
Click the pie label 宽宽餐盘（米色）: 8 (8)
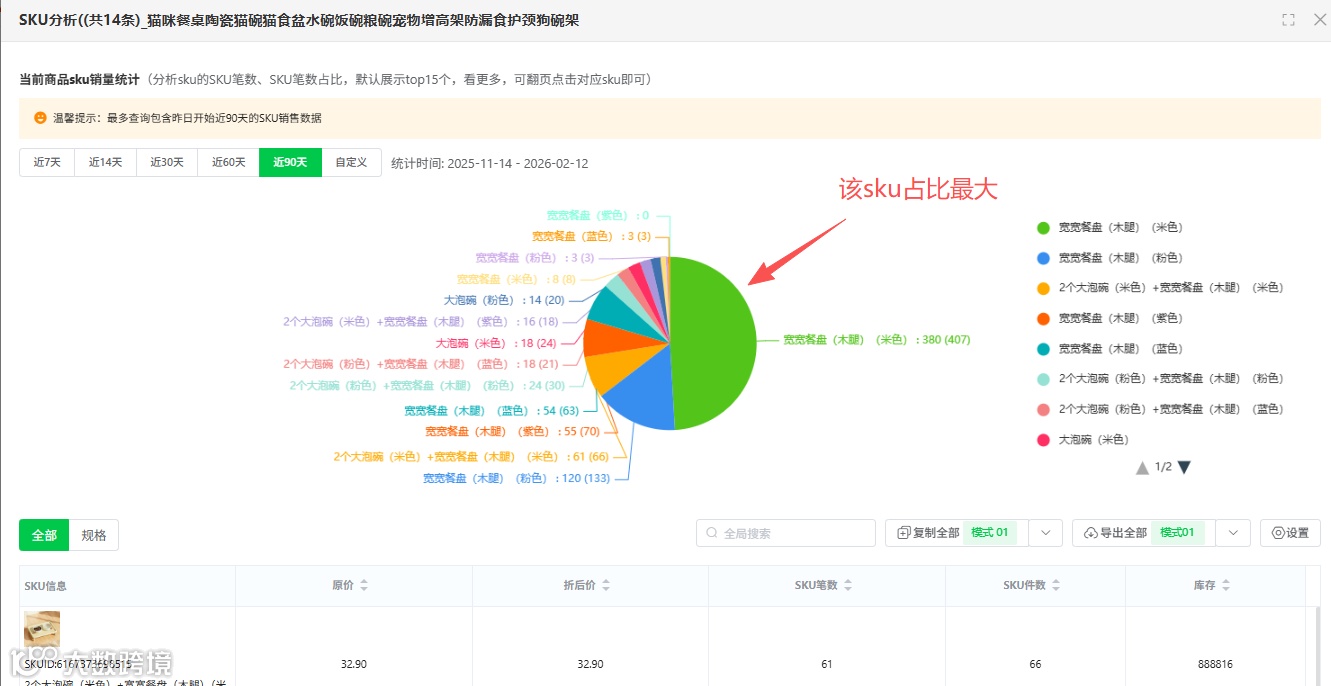[516, 280]
